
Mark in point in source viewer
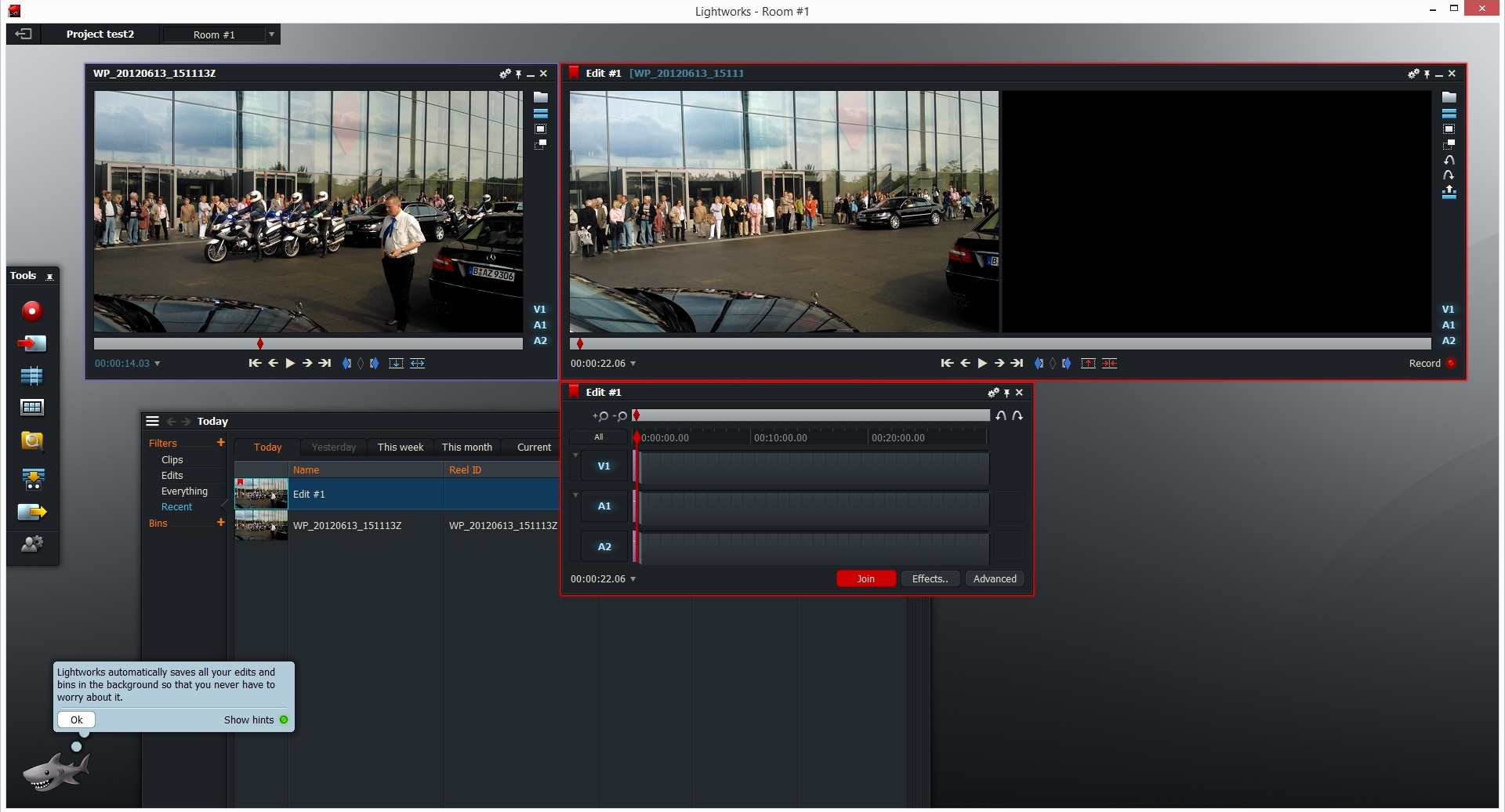[x=346, y=363]
